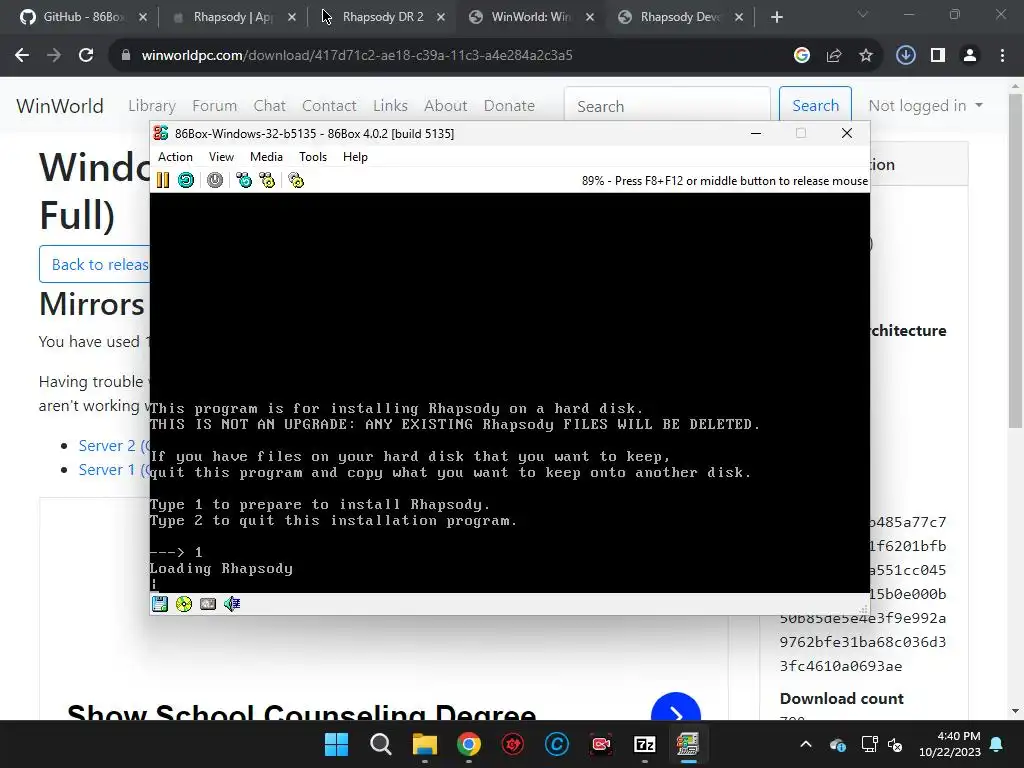1024x768 pixels.
Task: Close the WinWorld browser tab
Action: pos(590,17)
